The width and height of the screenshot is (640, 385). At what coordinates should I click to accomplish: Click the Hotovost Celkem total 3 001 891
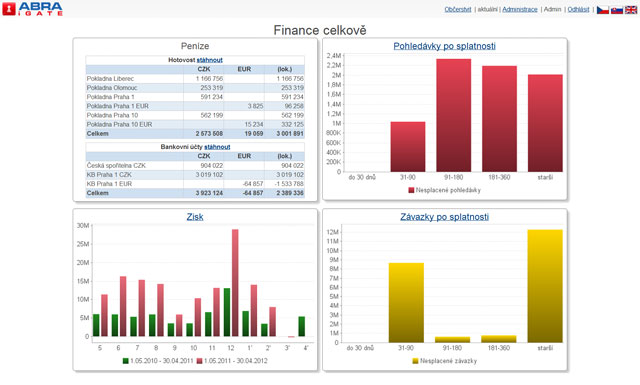click(x=290, y=134)
